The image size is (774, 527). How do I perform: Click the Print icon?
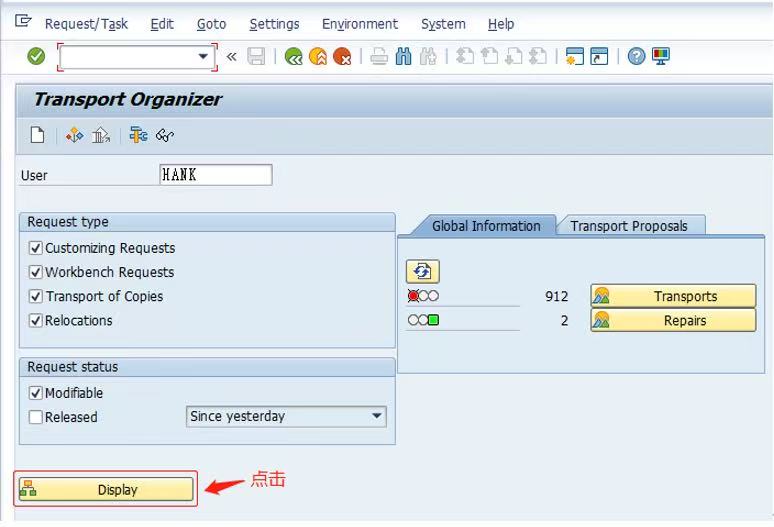pyautogui.click(x=379, y=56)
